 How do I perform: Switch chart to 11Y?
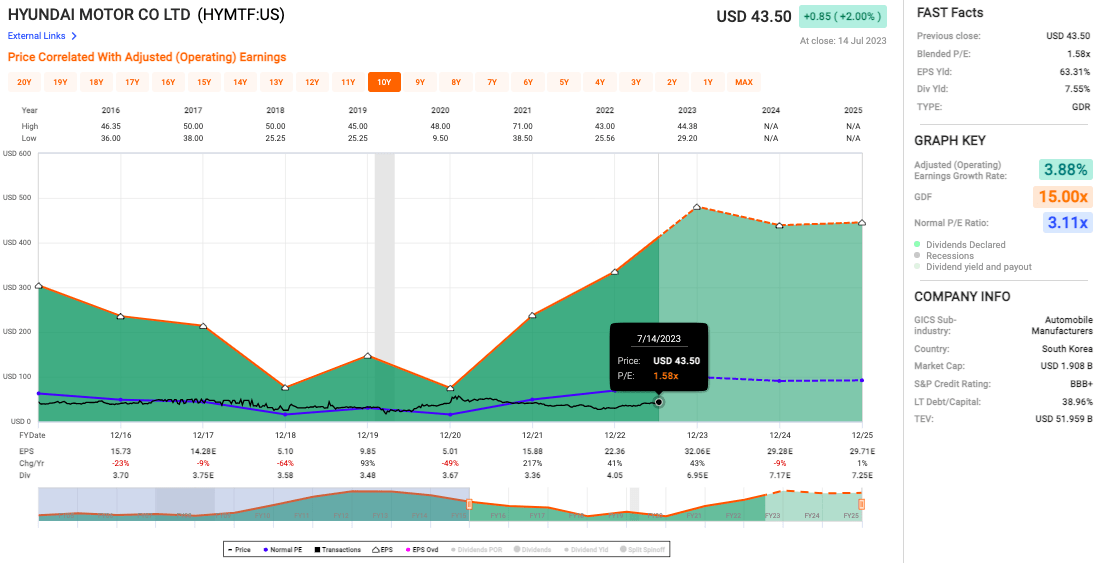click(x=348, y=82)
